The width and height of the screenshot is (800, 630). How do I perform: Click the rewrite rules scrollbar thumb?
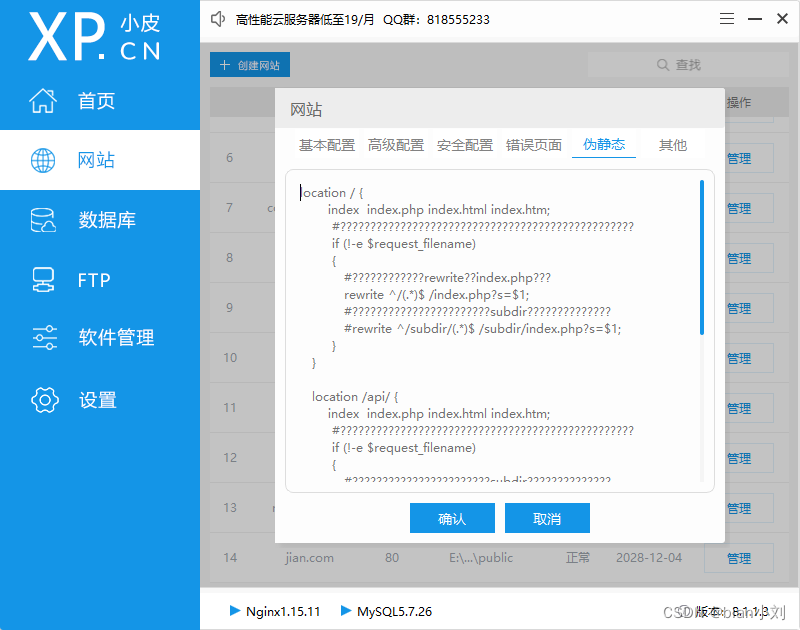pyautogui.click(x=702, y=257)
